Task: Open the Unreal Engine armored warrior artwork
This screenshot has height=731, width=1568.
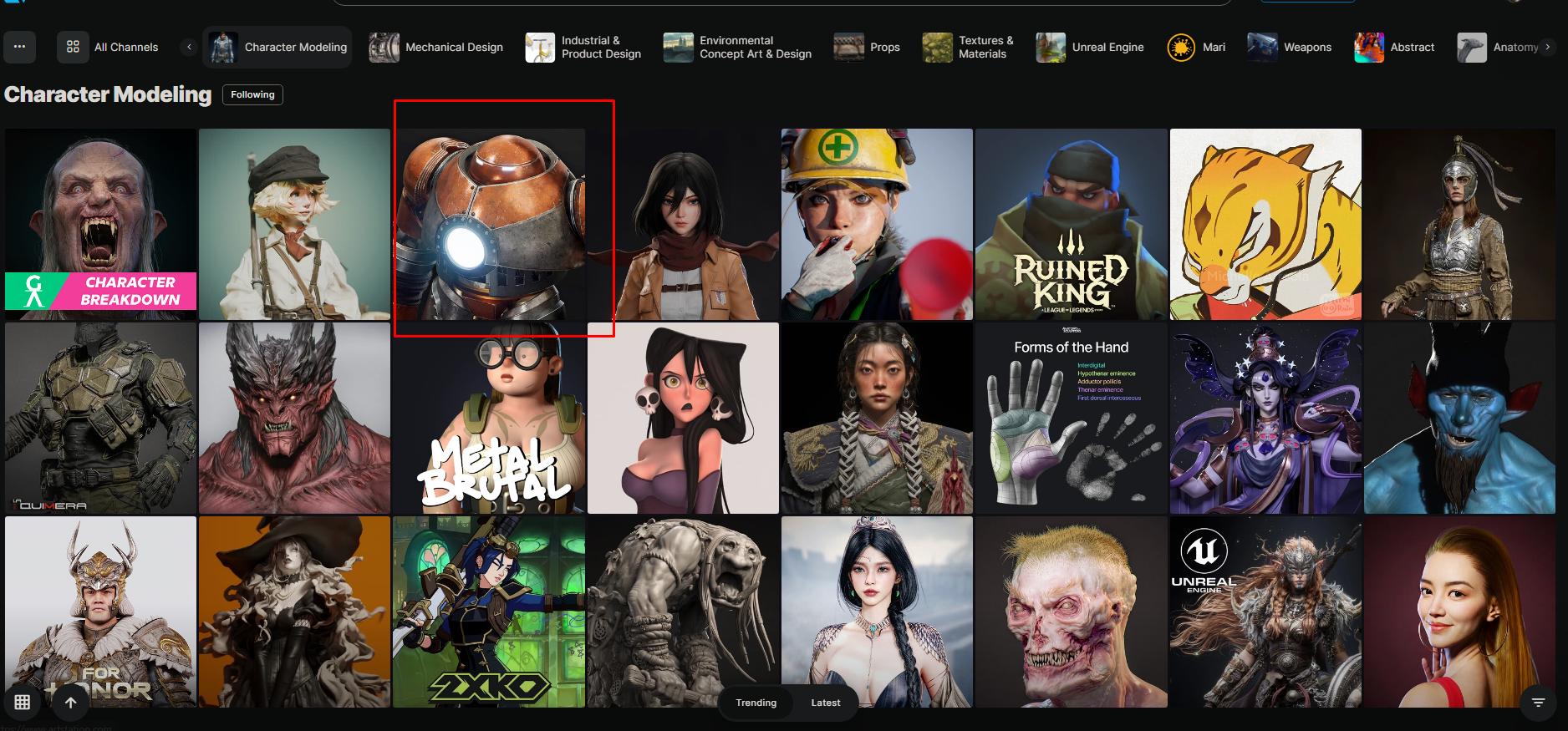Action: (1265, 612)
